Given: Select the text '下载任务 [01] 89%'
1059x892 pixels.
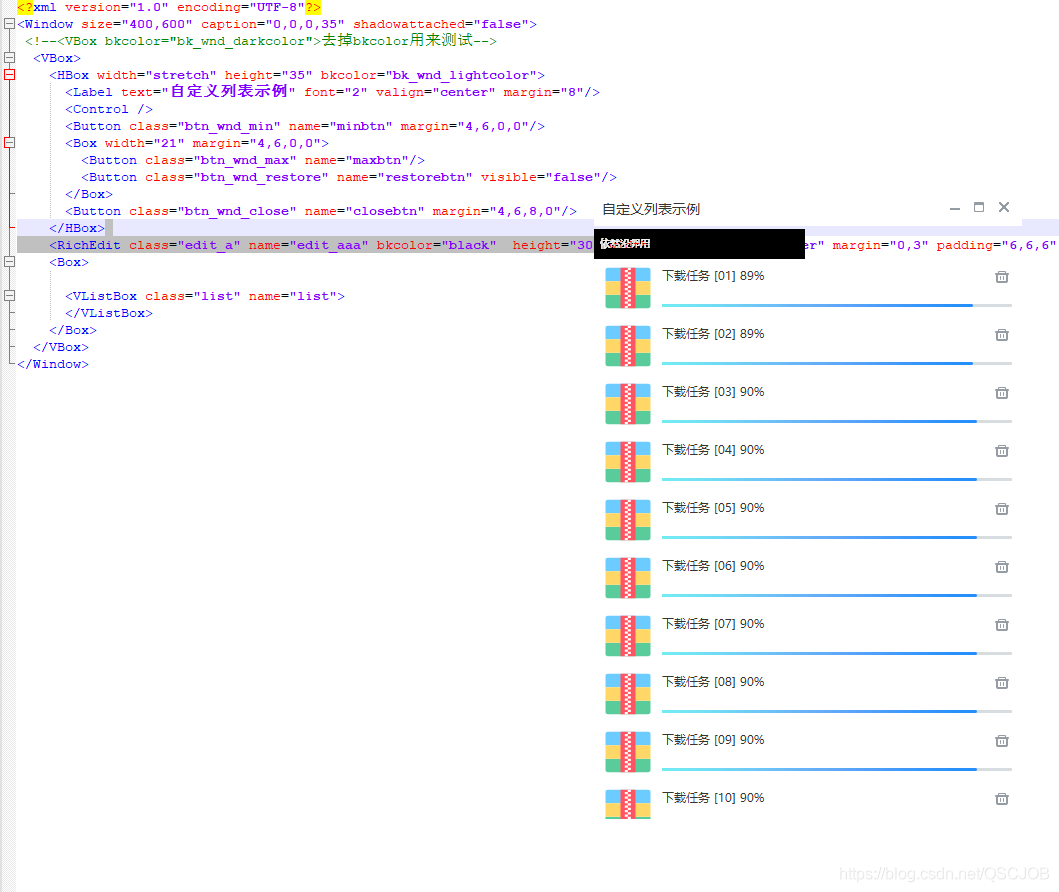Looking at the screenshot, I should click(x=713, y=276).
